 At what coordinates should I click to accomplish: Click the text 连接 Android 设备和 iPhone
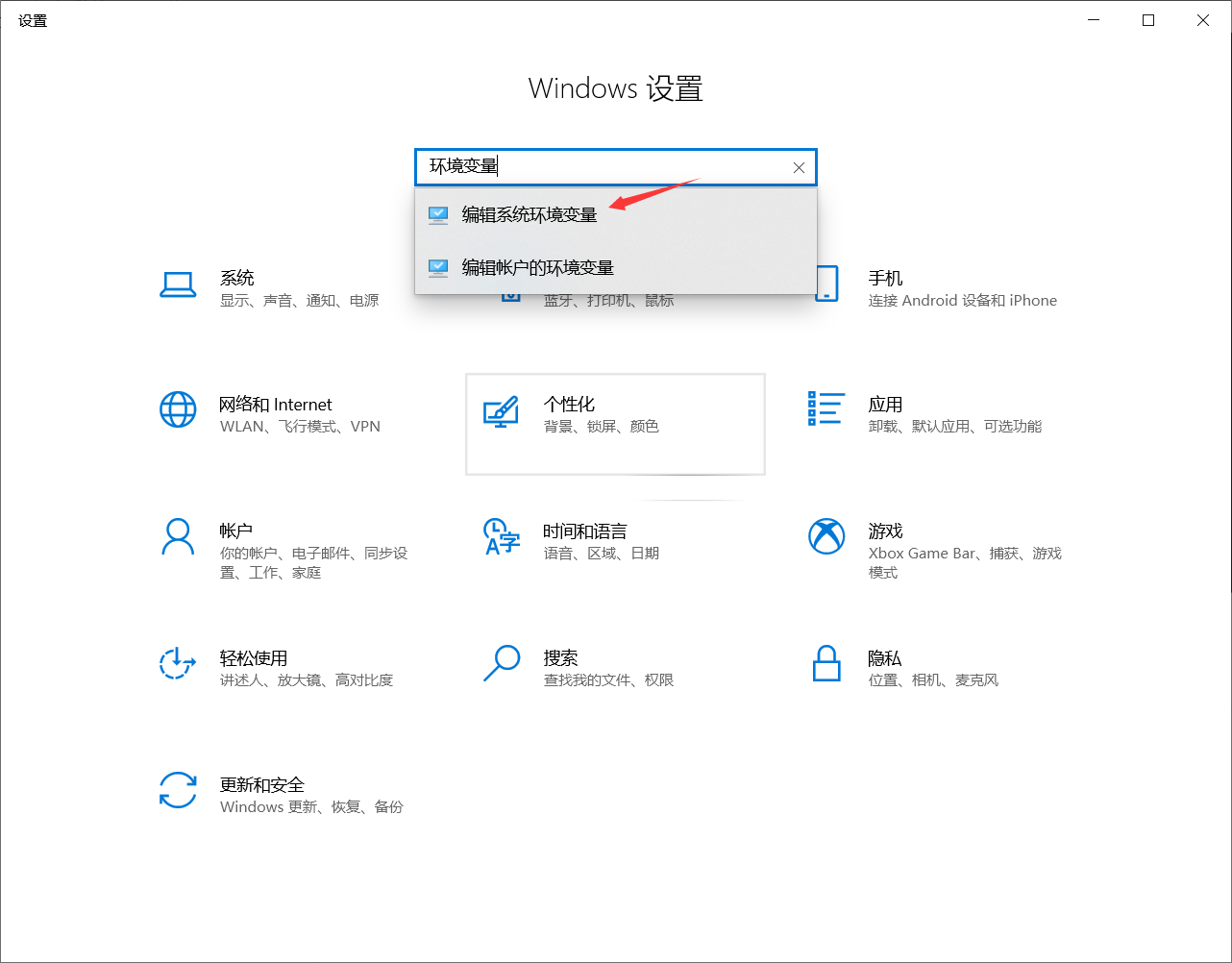click(963, 301)
